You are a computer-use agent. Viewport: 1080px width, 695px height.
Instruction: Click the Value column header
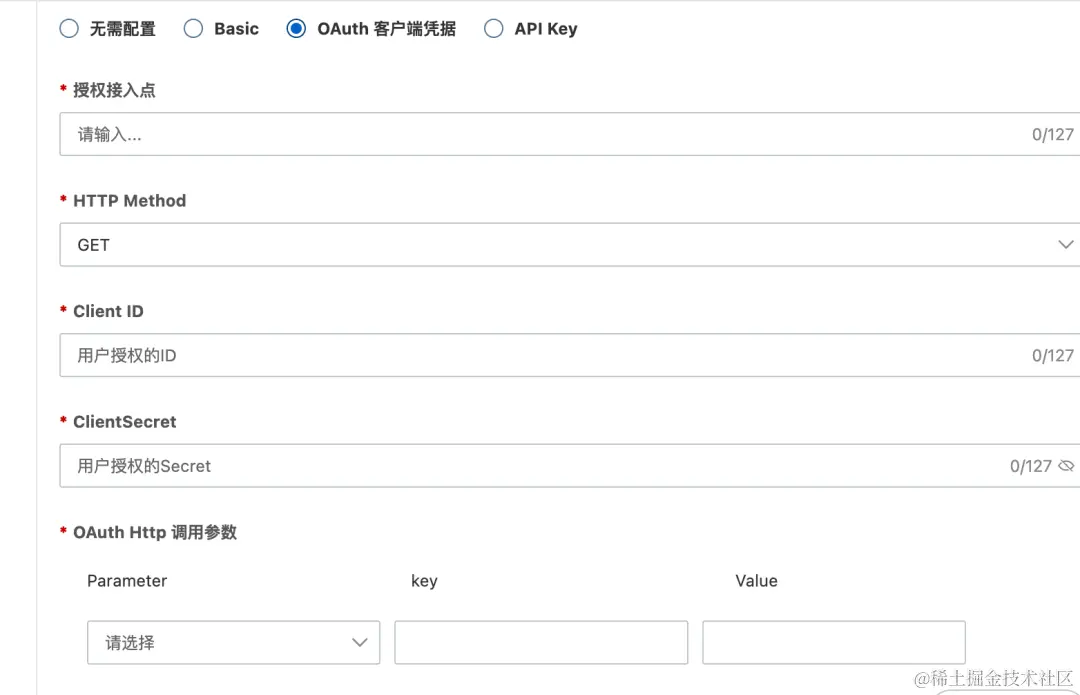(x=756, y=581)
